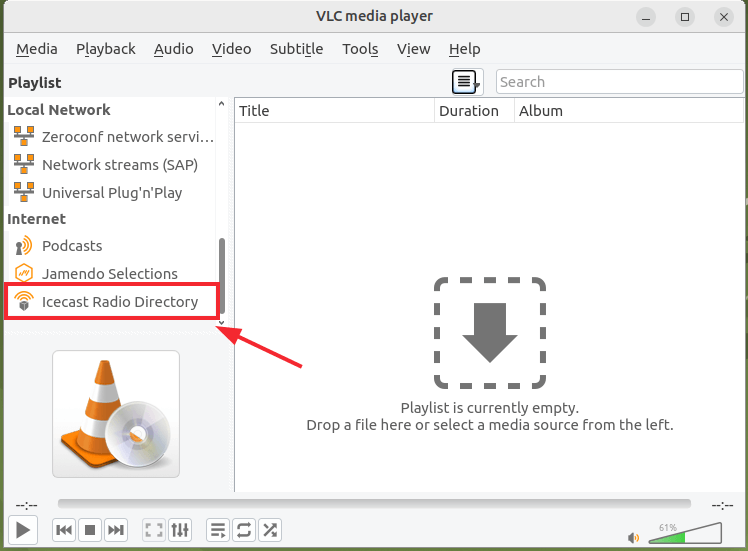Open Podcasts in Internet section
The height and width of the screenshot is (551, 748).
click(113, 246)
